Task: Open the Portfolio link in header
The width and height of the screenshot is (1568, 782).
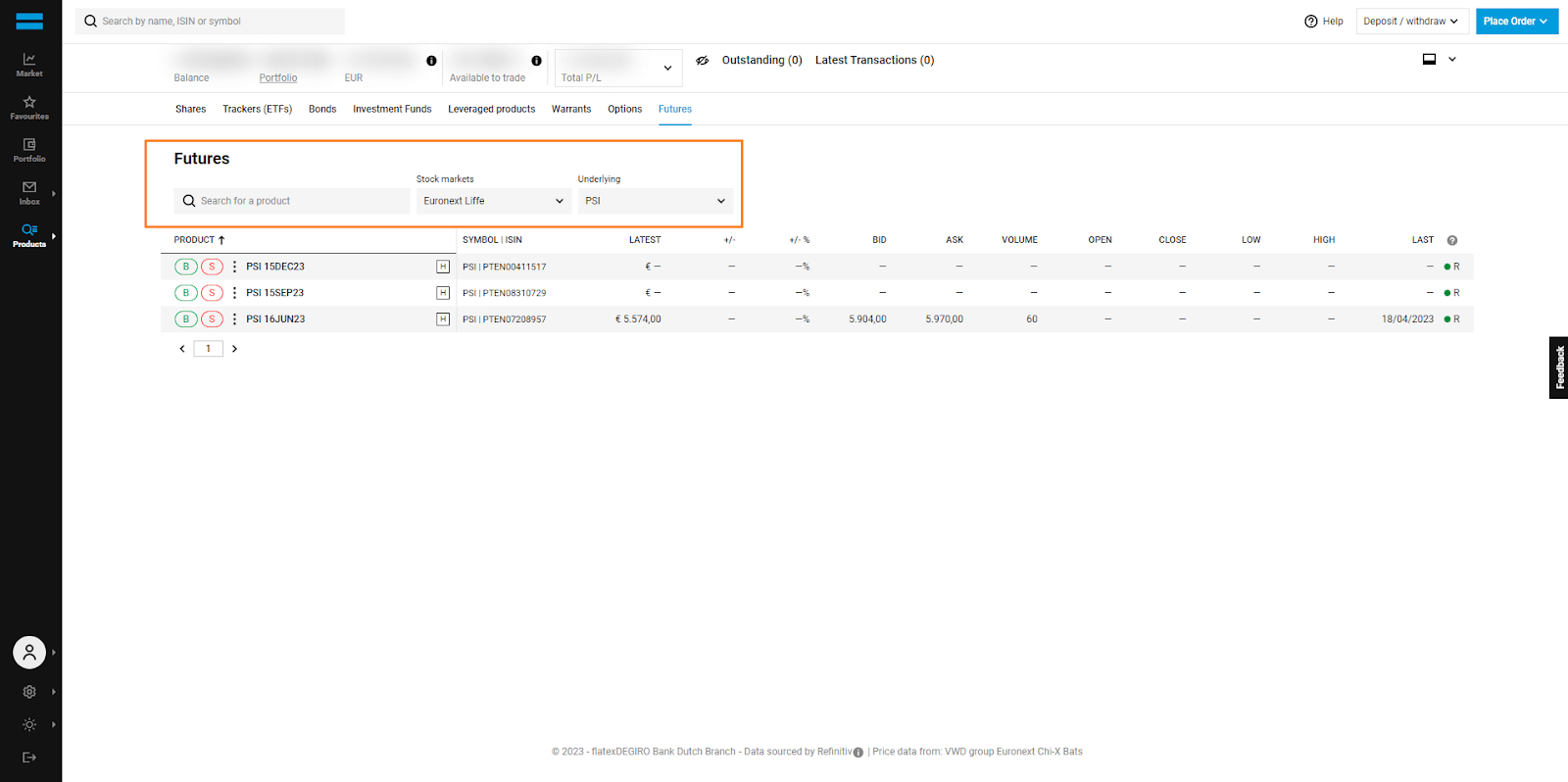Action: (x=278, y=78)
